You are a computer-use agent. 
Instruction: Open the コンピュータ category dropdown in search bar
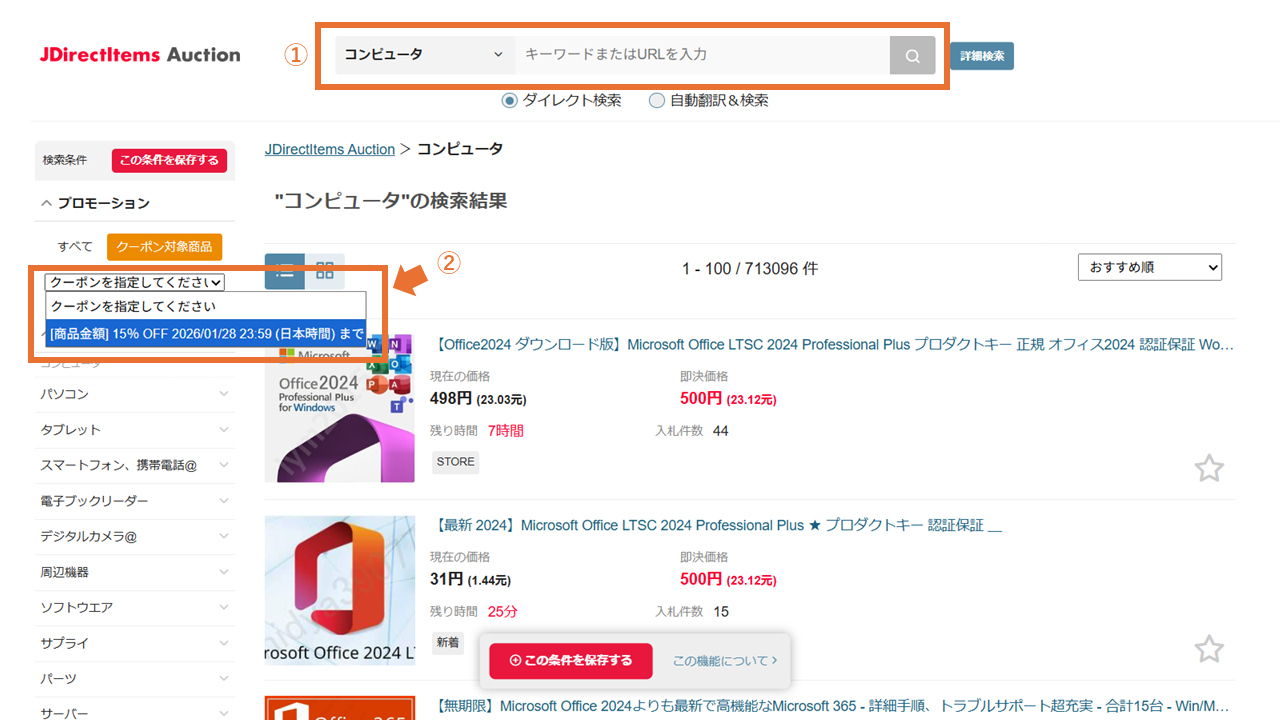tap(425, 55)
